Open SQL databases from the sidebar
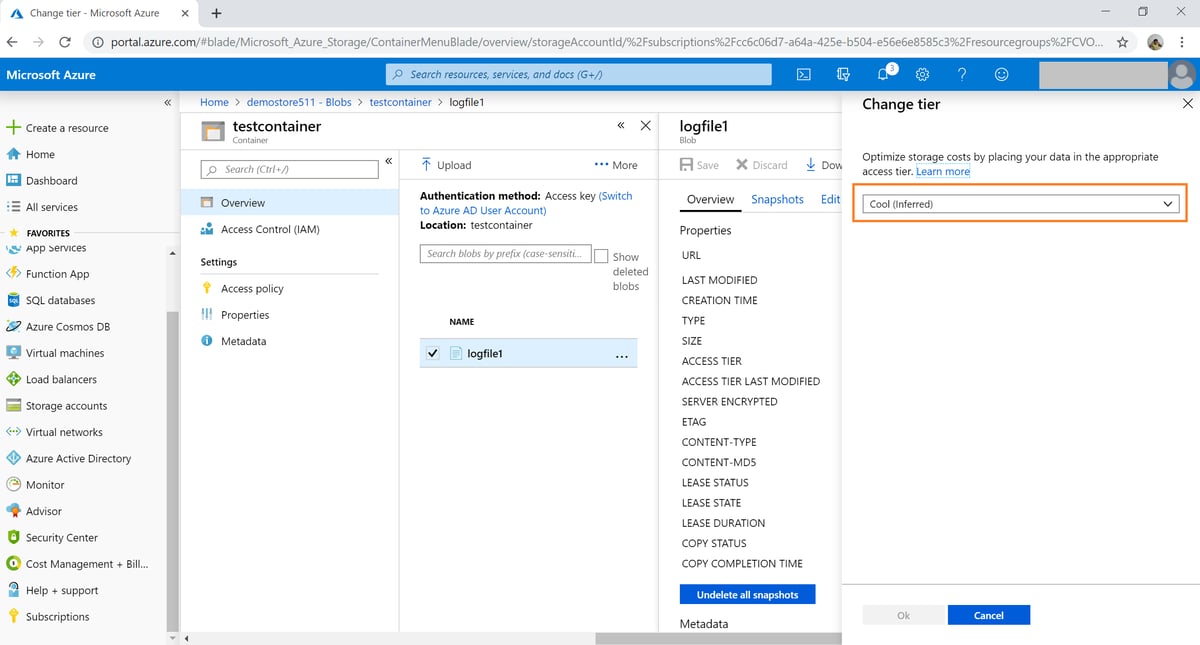This screenshot has width=1200, height=645. click(60, 300)
